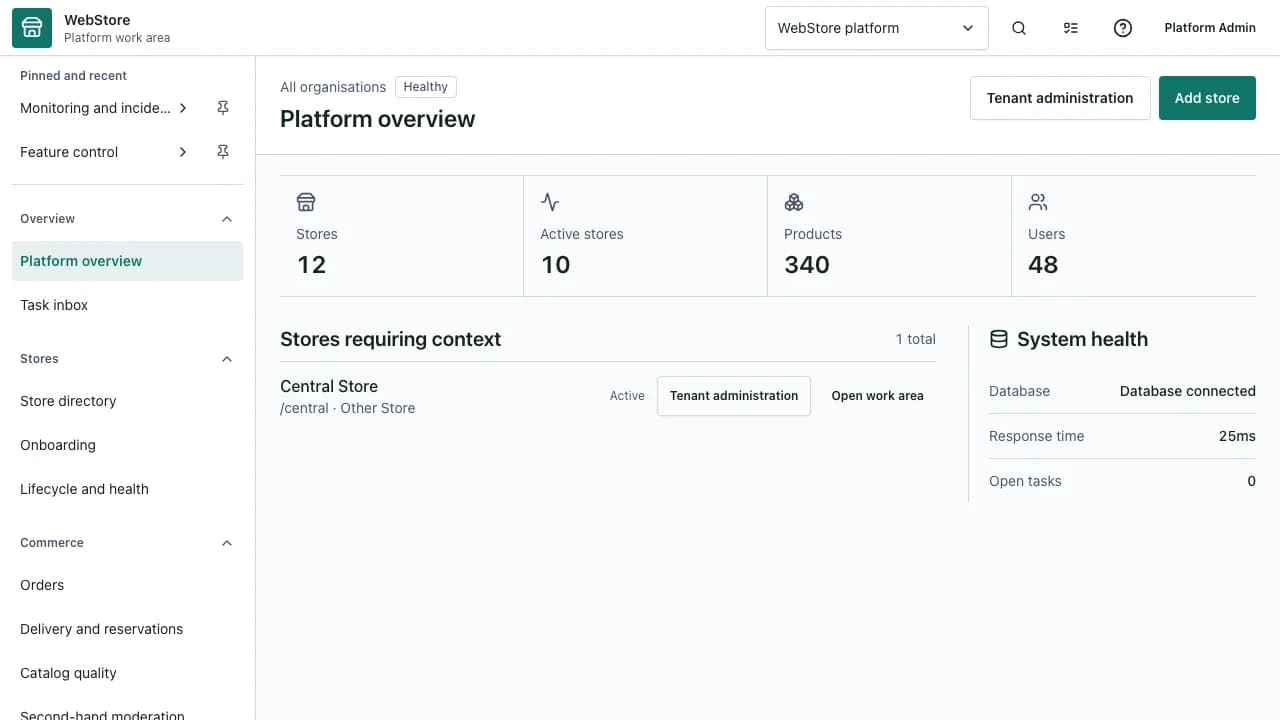Click the Platform overview page heading

(378, 119)
